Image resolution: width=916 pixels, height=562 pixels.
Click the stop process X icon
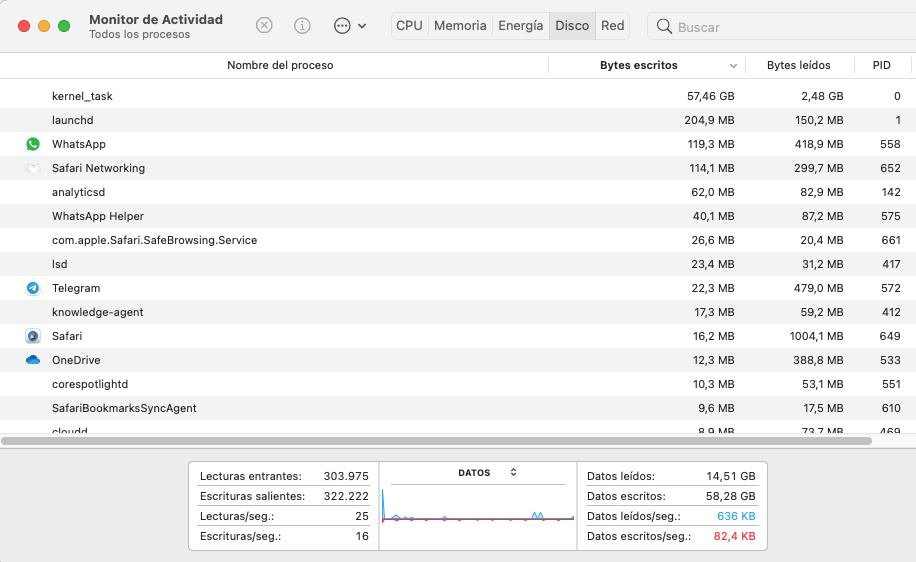click(x=264, y=26)
